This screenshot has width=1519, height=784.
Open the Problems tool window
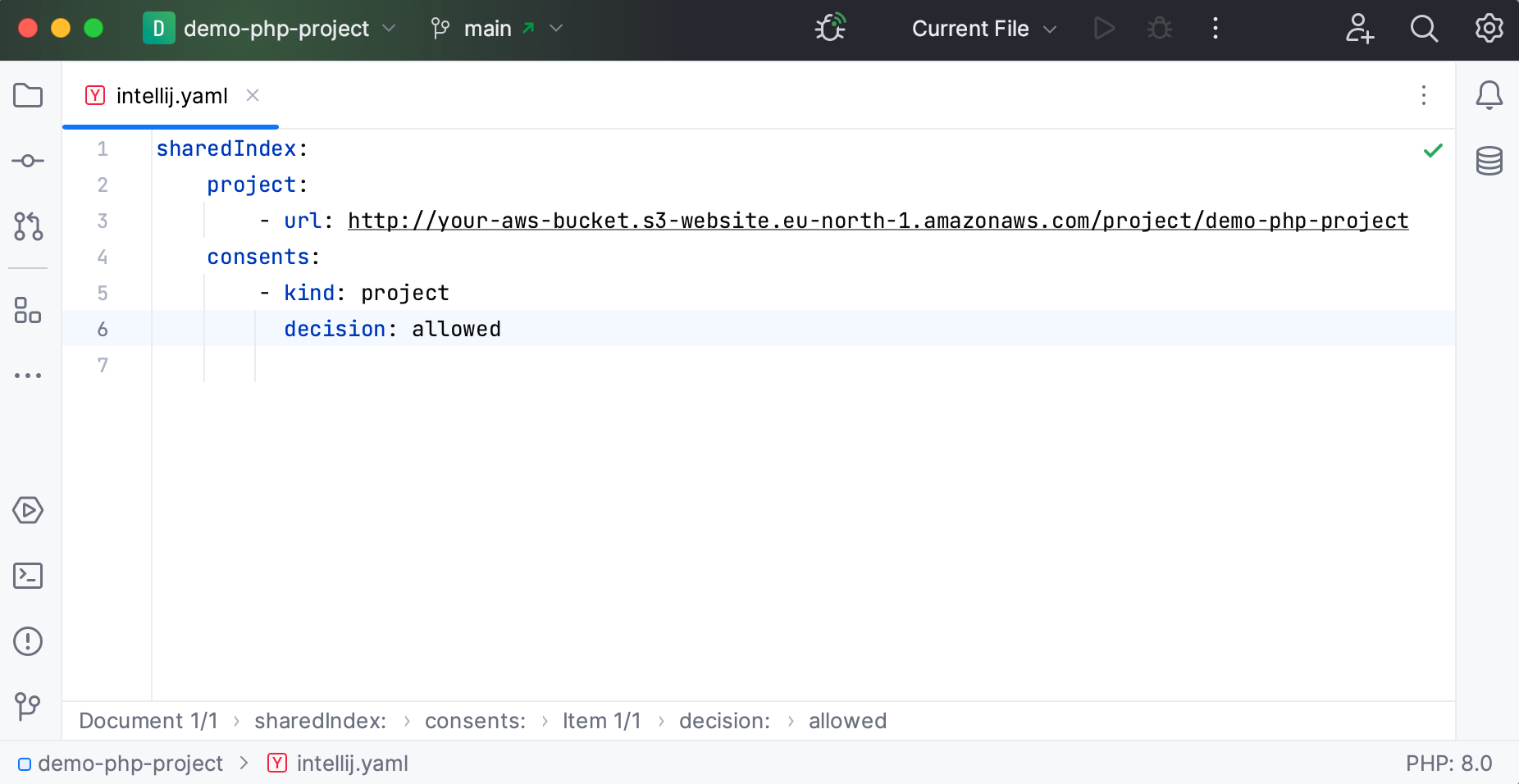[x=29, y=641]
